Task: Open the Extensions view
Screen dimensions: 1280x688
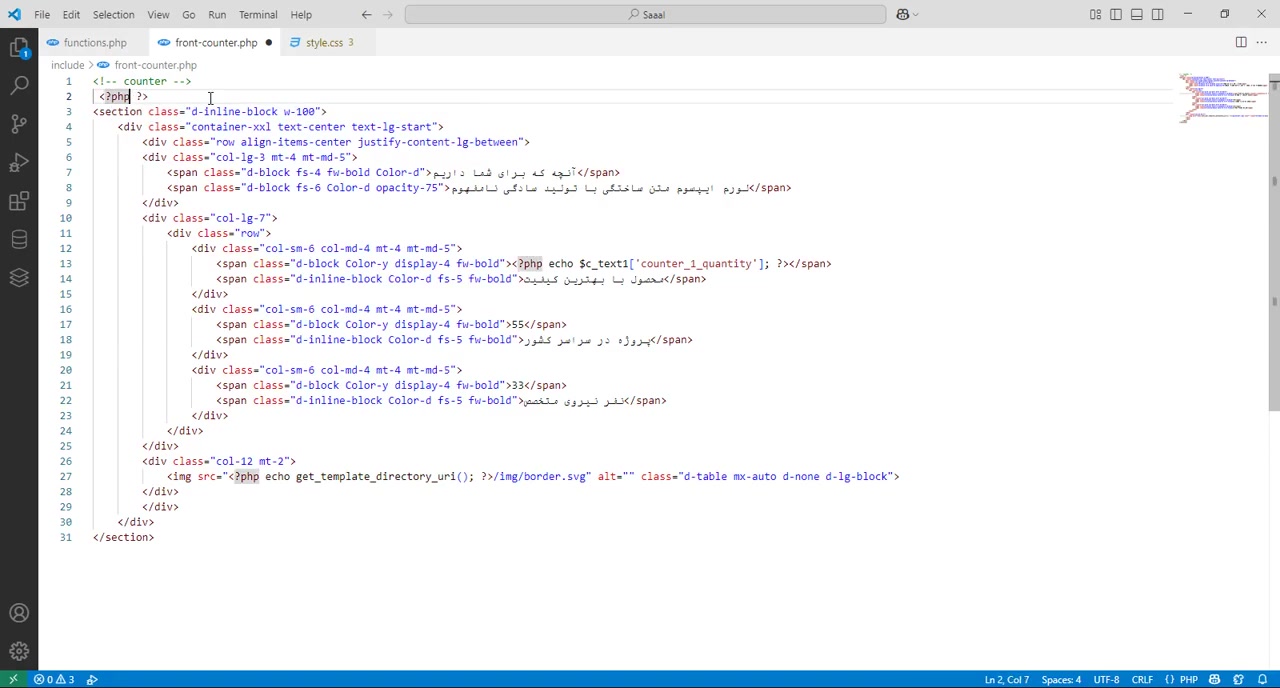Action: pyautogui.click(x=19, y=201)
